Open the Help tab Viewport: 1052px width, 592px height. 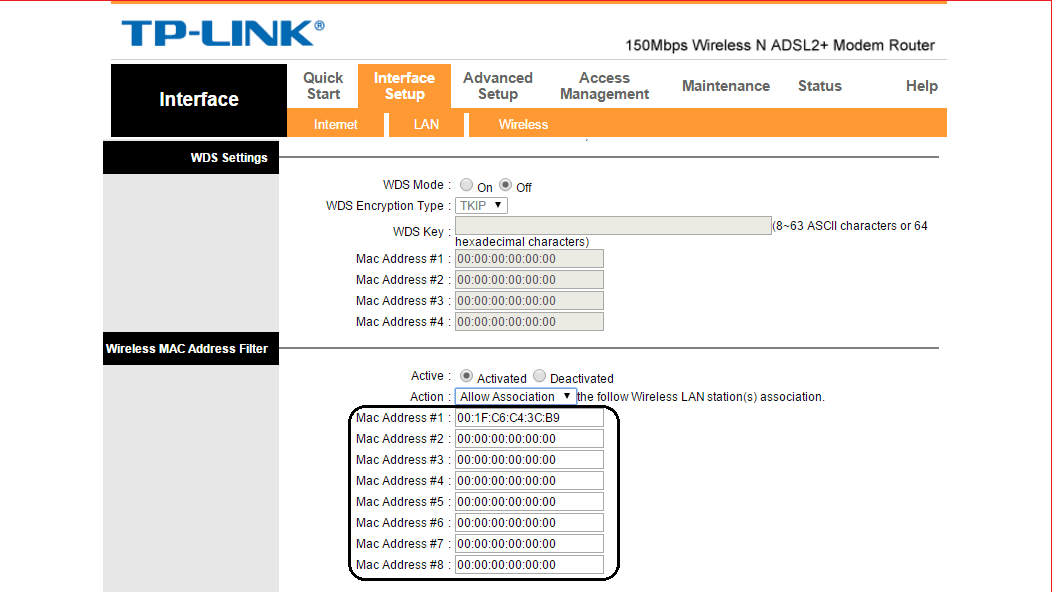click(x=921, y=86)
